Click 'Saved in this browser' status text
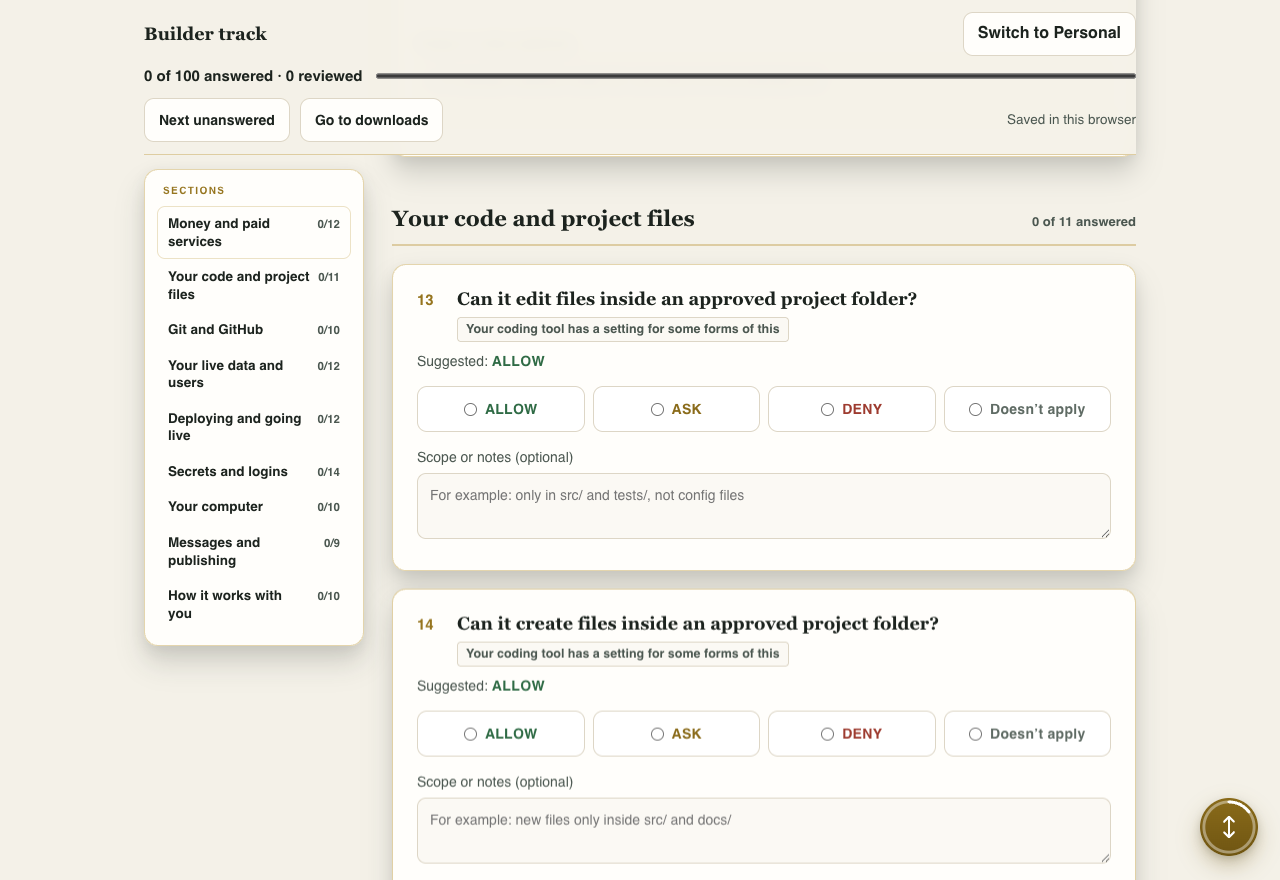This screenshot has height=880, width=1280. click(1071, 120)
